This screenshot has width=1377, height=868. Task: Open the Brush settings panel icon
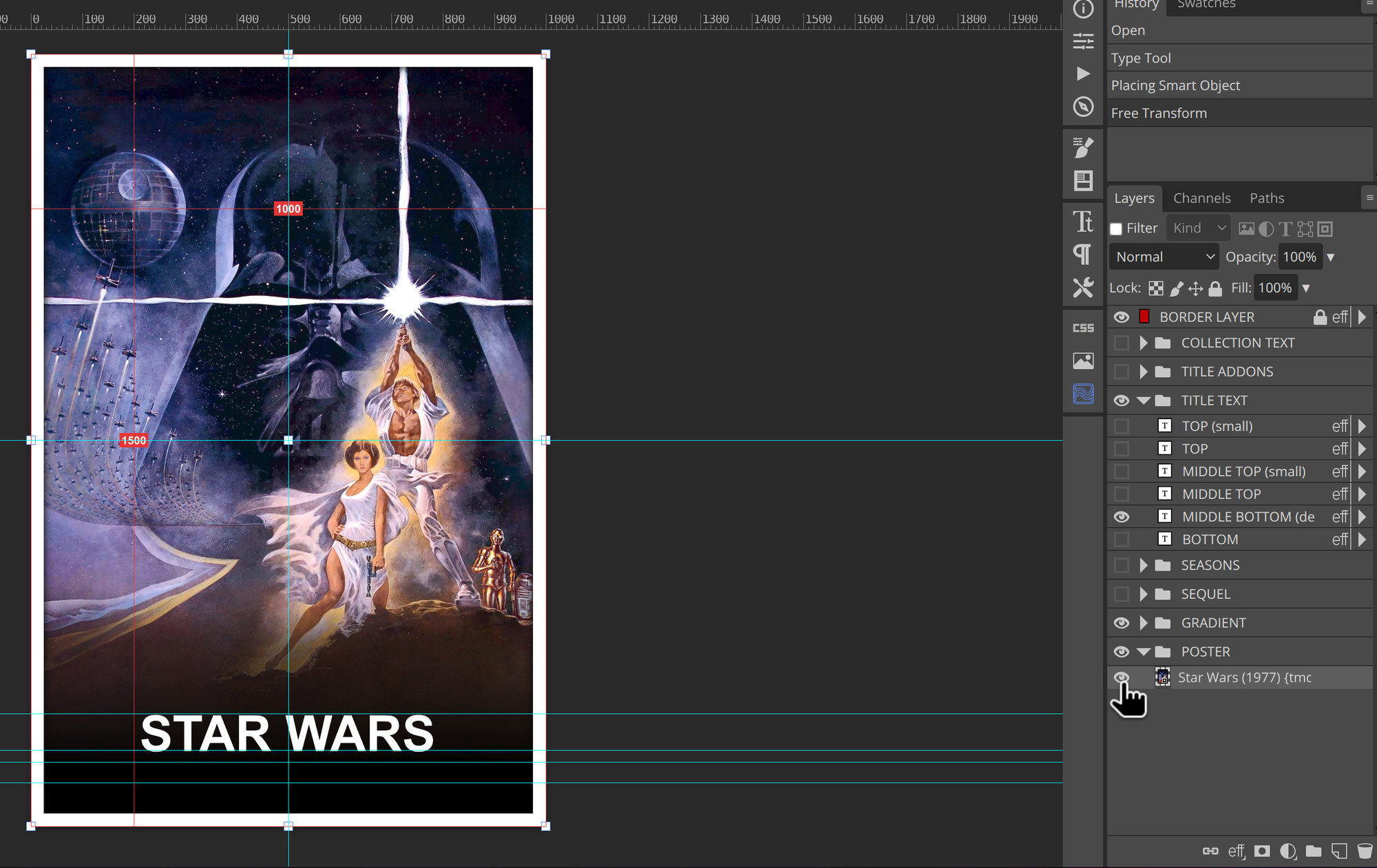coord(1083,147)
